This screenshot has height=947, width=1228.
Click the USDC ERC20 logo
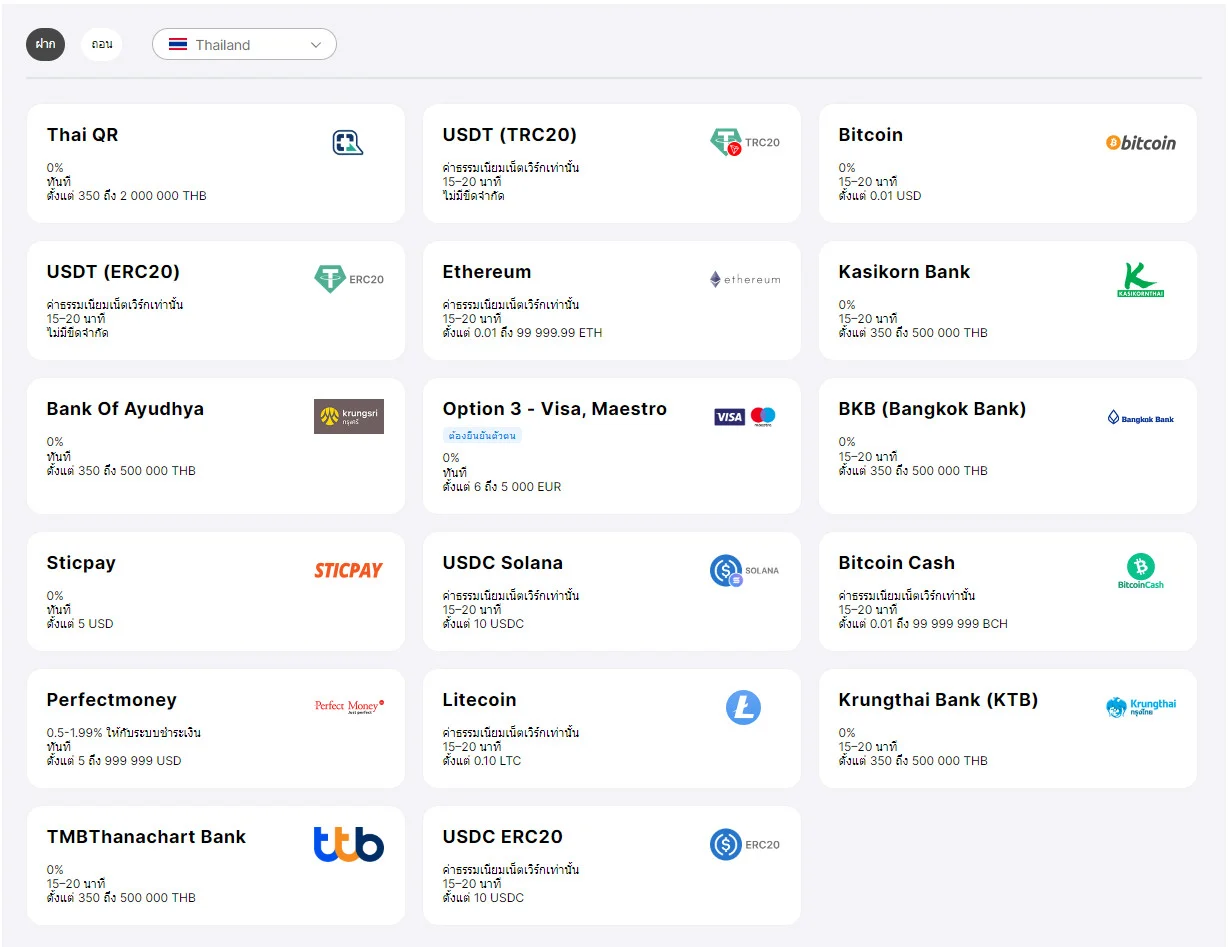tap(745, 845)
